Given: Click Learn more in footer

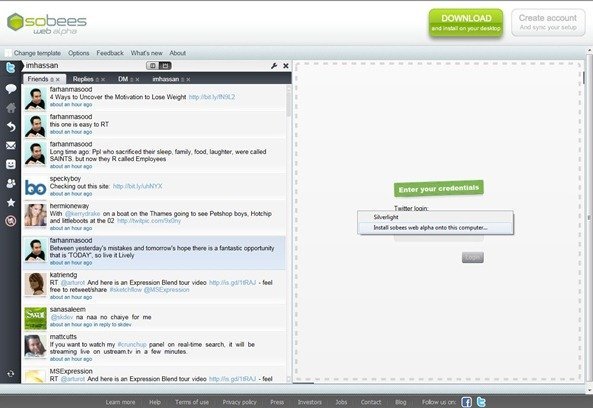Looking at the screenshot, I should pos(120,402).
